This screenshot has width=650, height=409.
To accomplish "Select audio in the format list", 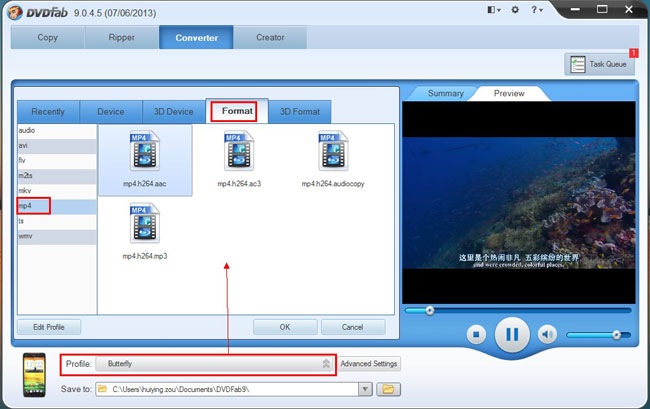I will click(x=57, y=131).
